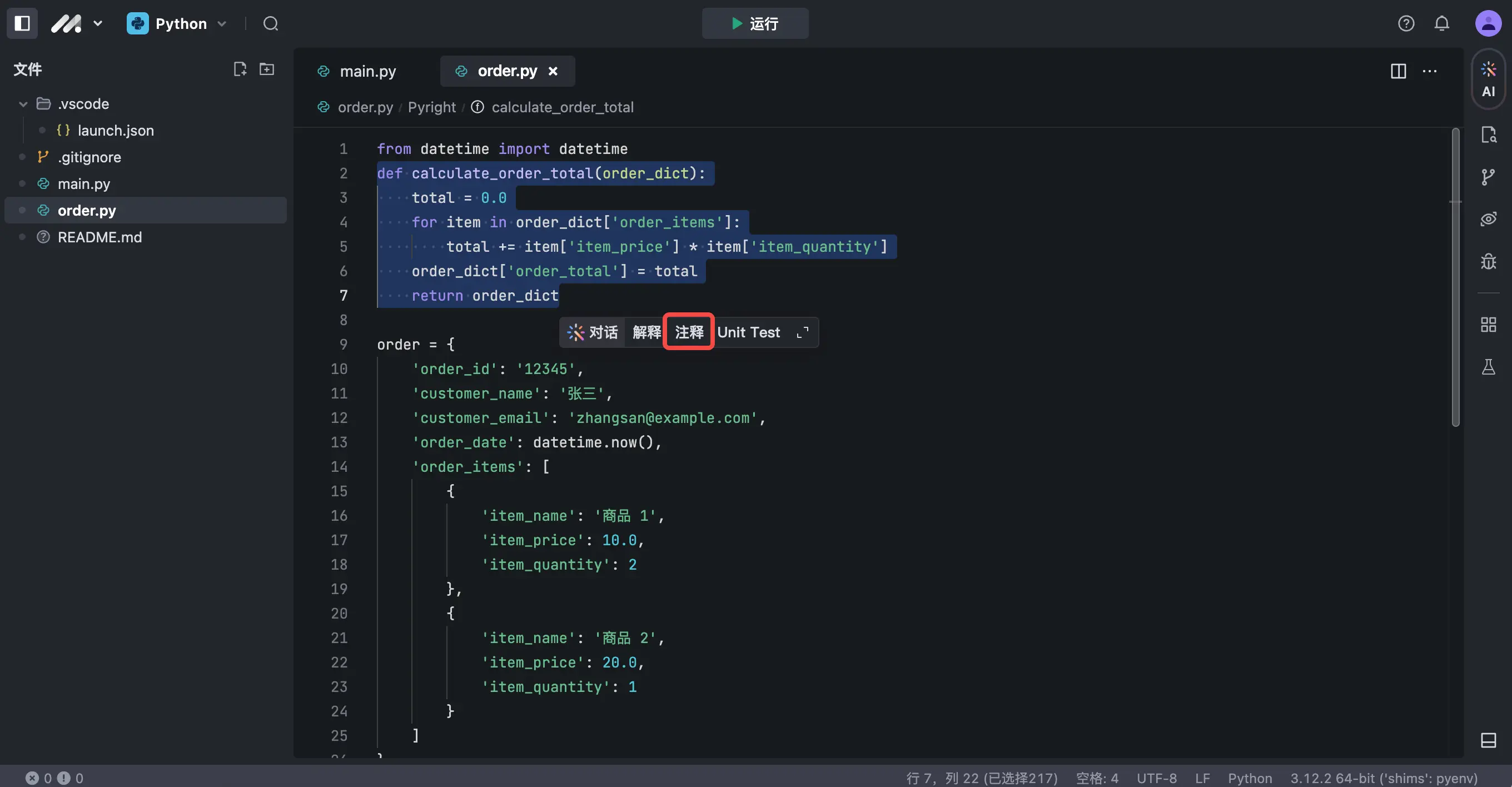Click order.py breadcrumb
1512x787 pixels.
pos(365,107)
